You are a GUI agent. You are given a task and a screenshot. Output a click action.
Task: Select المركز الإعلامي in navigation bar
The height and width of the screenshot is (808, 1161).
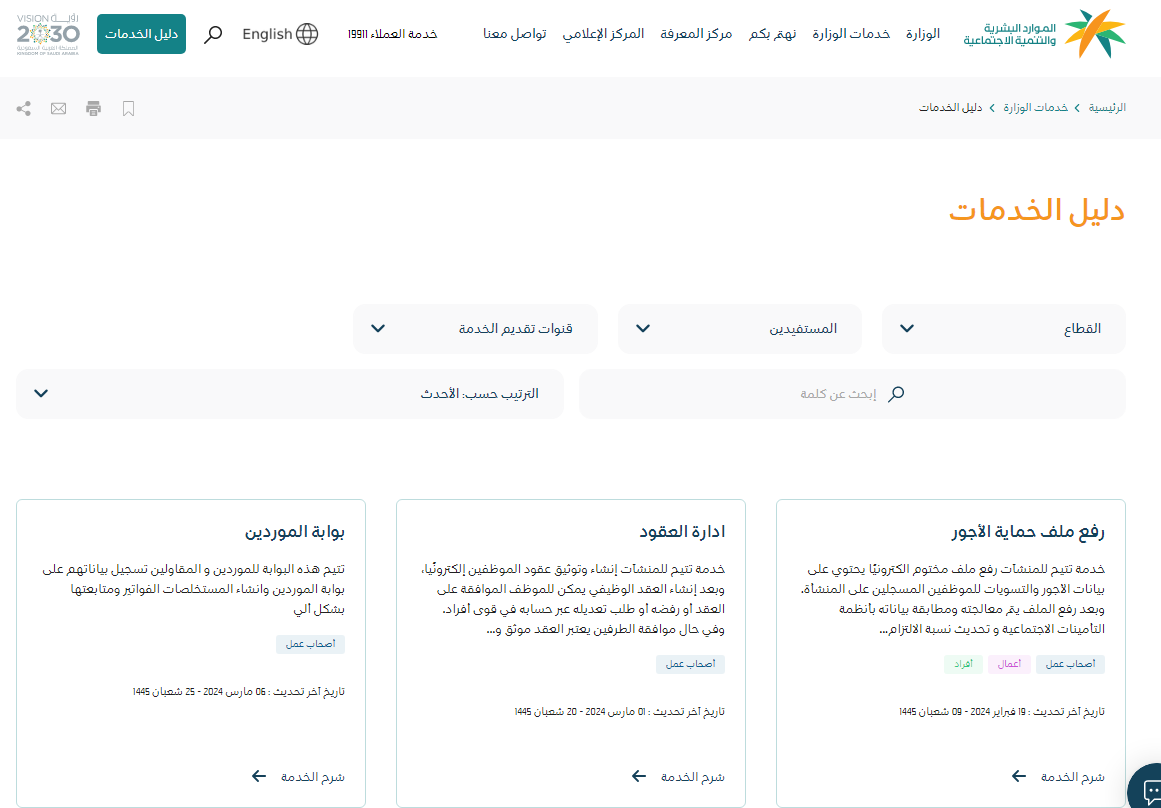(x=603, y=34)
